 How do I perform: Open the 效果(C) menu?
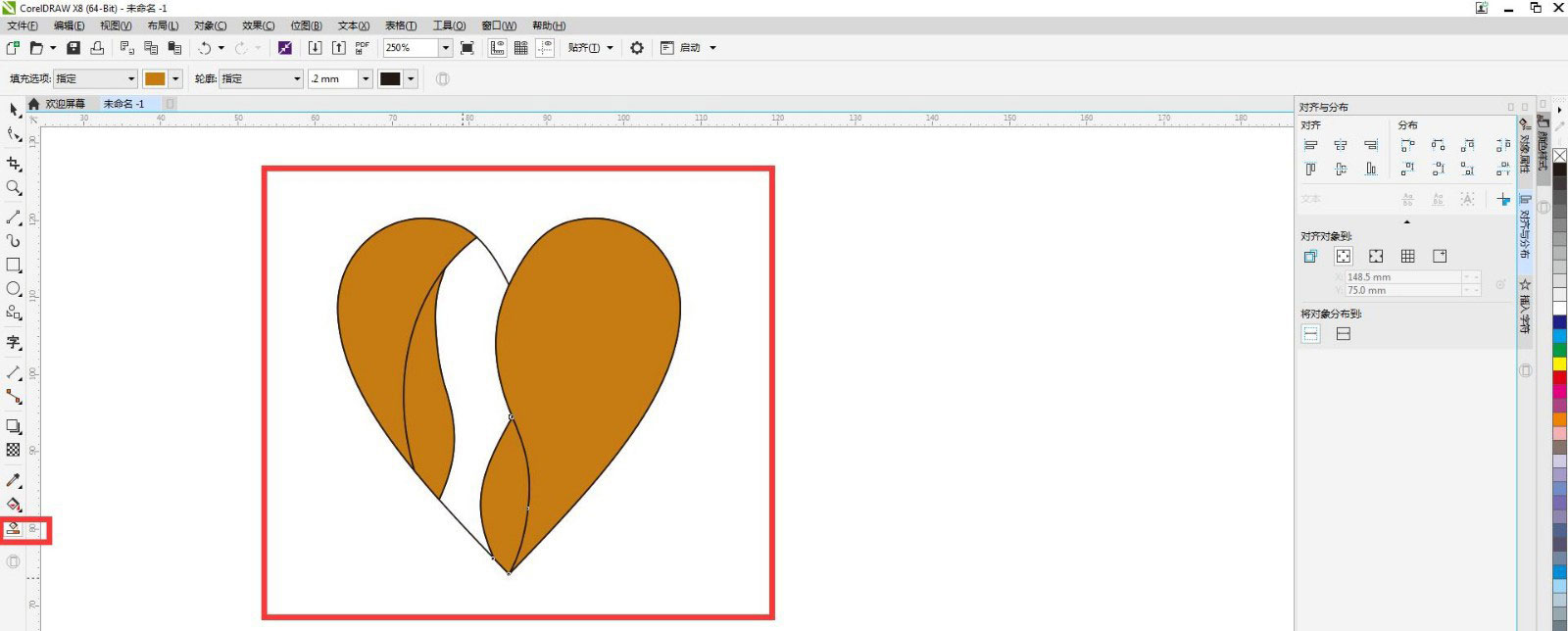[259, 25]
